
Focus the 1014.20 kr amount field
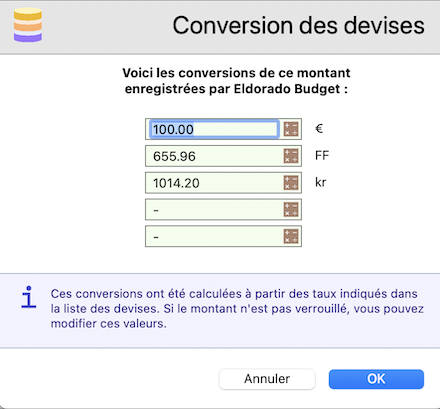click(214, 183)
